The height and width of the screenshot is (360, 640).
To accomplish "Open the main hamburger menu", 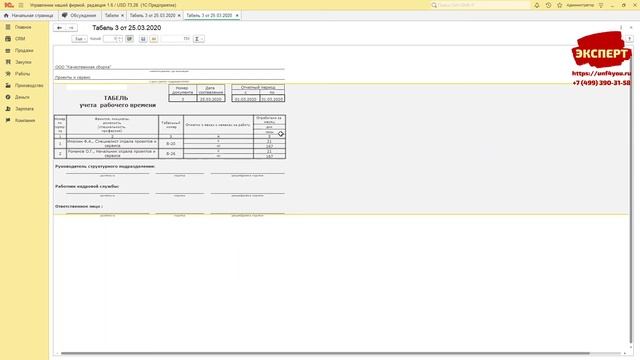I will coord(21,5).
